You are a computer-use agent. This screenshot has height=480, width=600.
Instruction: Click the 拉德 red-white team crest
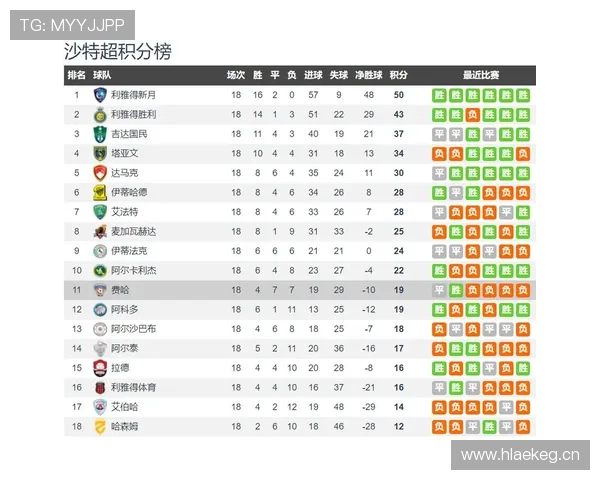pos(99,368)
